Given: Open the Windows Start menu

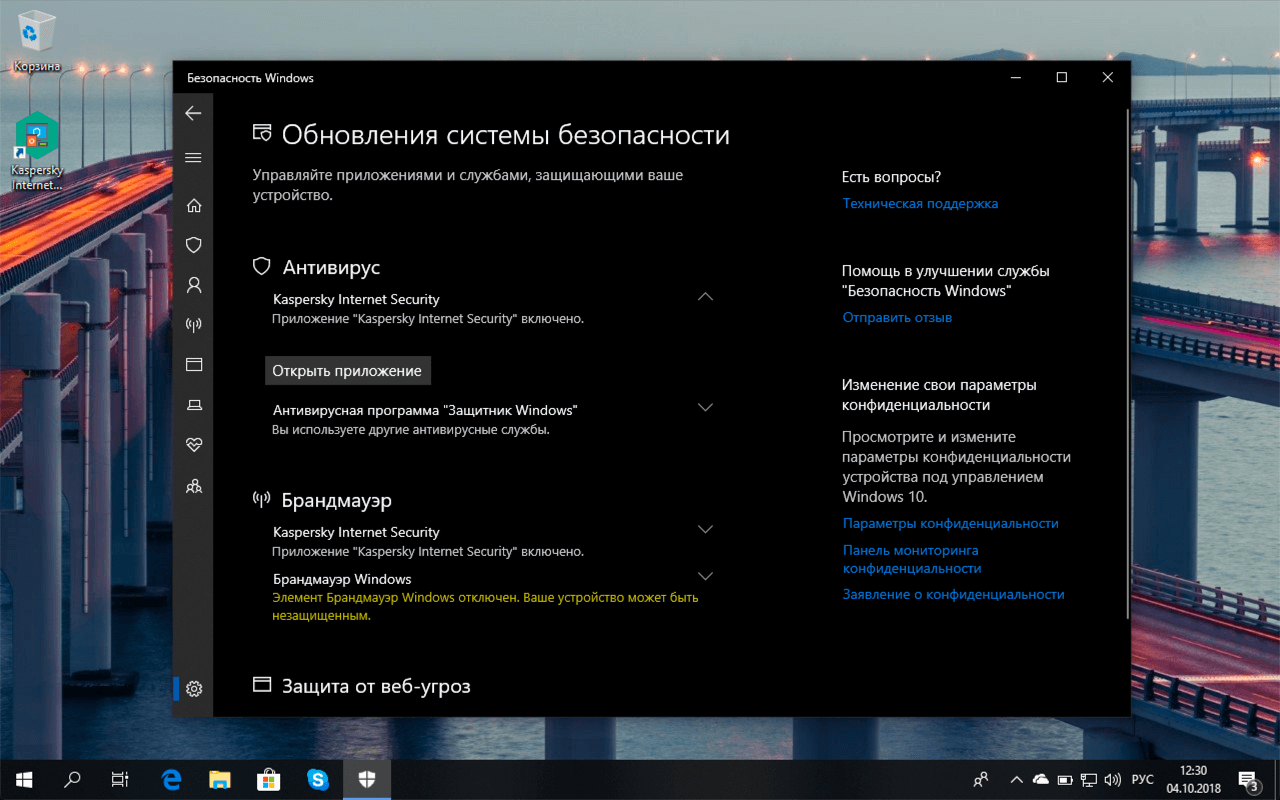Looking at the screenshot, I should 22,779.
